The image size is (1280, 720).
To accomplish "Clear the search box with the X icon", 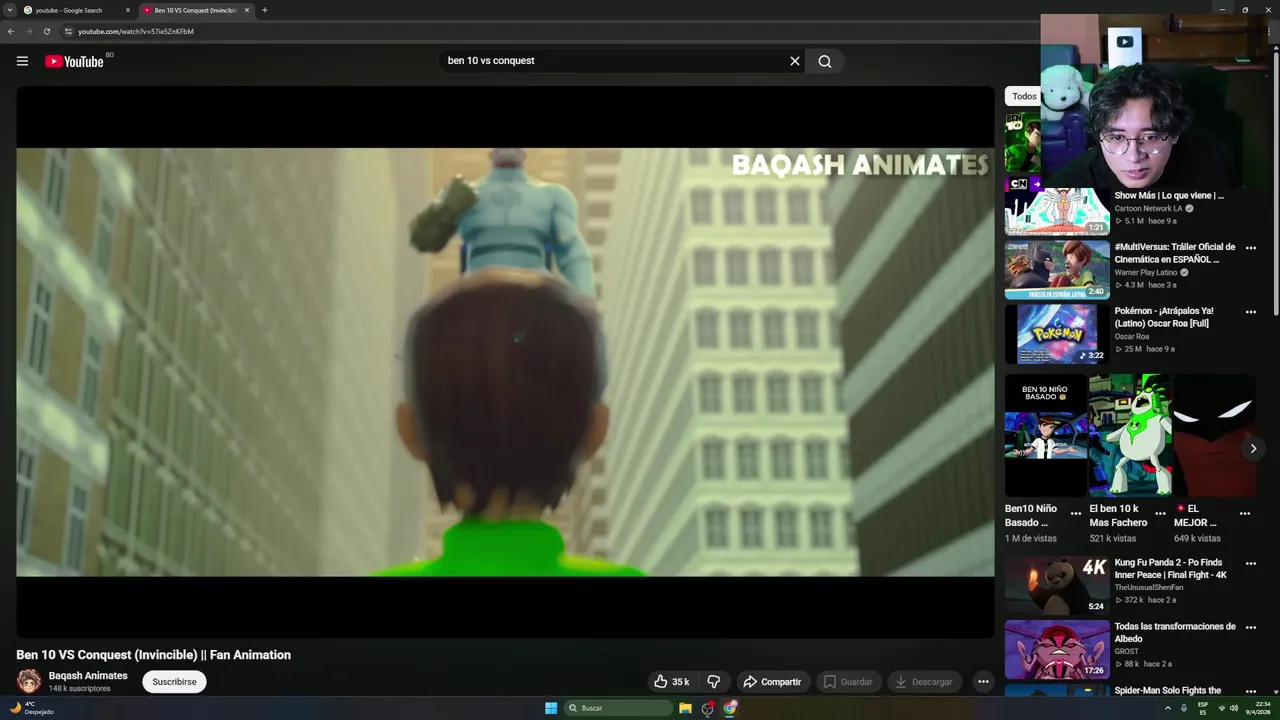I will [x=795, y=61].
